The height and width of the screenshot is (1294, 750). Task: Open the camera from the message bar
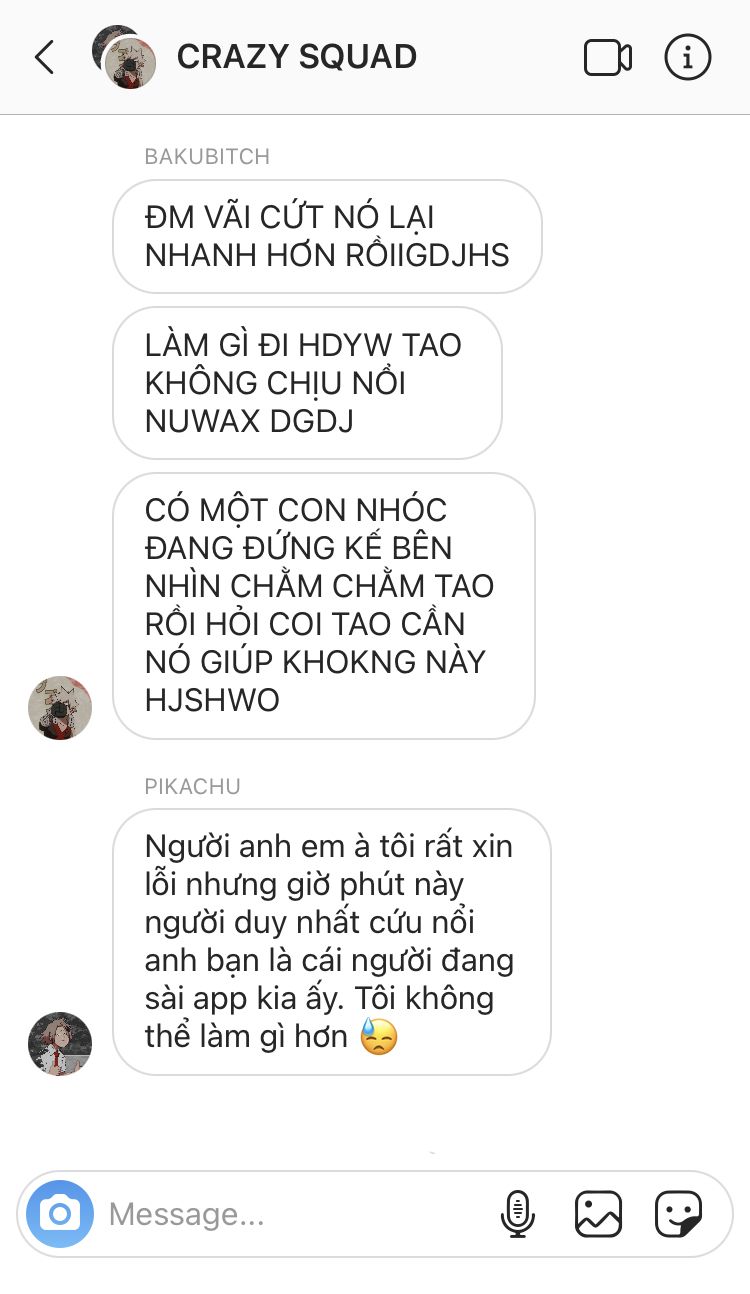60,1214
